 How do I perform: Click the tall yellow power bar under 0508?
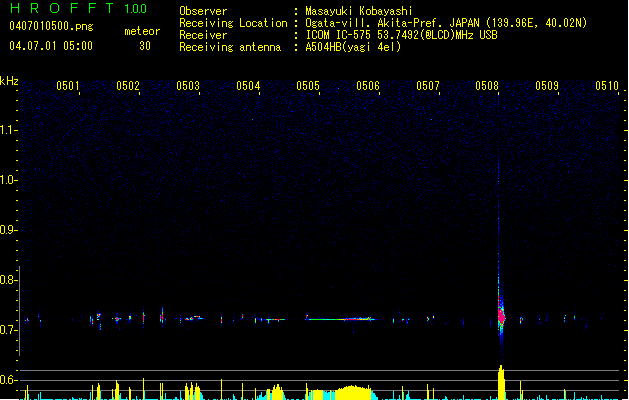tap(501, 382)
